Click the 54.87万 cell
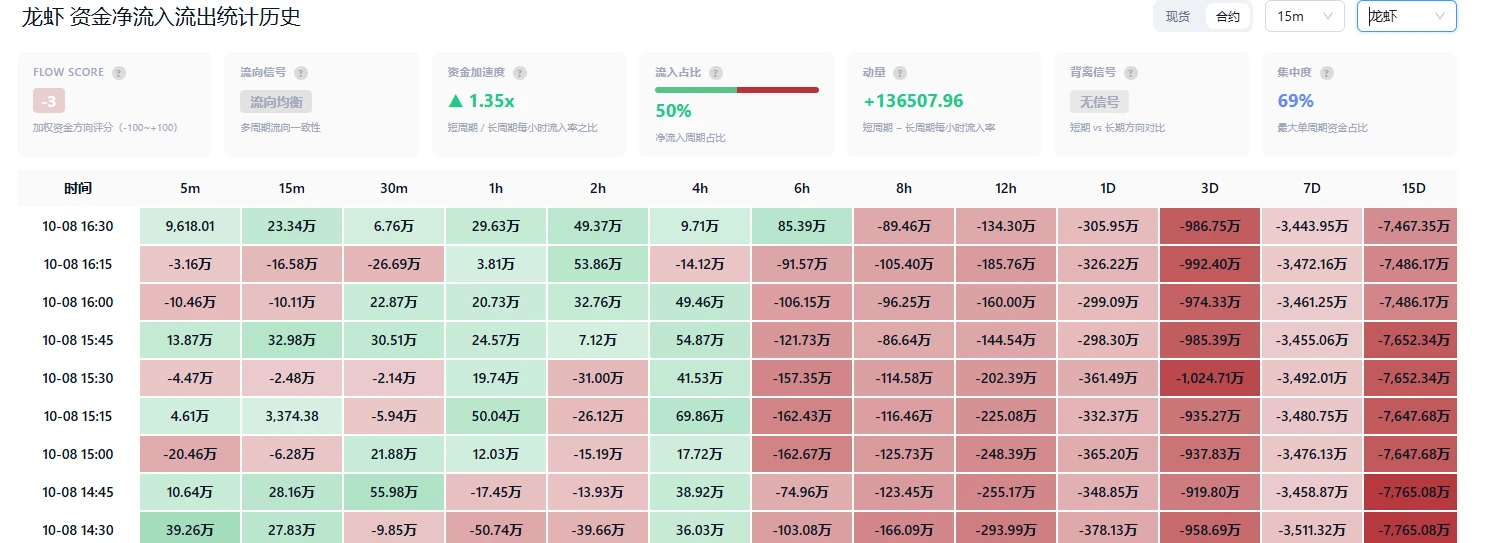Screen dimensions: 1512x543 click(700, 340)
